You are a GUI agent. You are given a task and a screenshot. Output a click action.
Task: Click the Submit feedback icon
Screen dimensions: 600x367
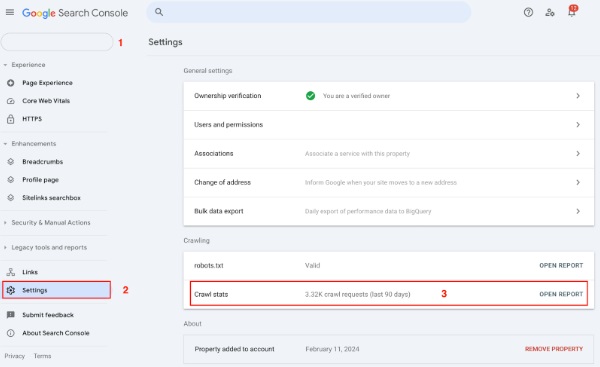(11, 315)
